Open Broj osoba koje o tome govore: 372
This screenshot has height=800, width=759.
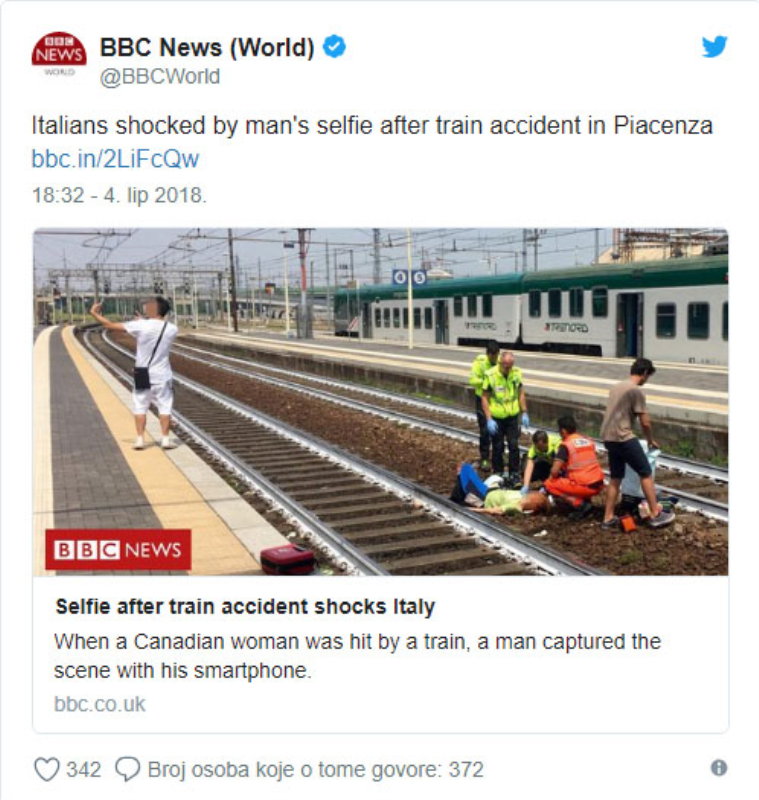pyautogui.click(x=315, y=769)
